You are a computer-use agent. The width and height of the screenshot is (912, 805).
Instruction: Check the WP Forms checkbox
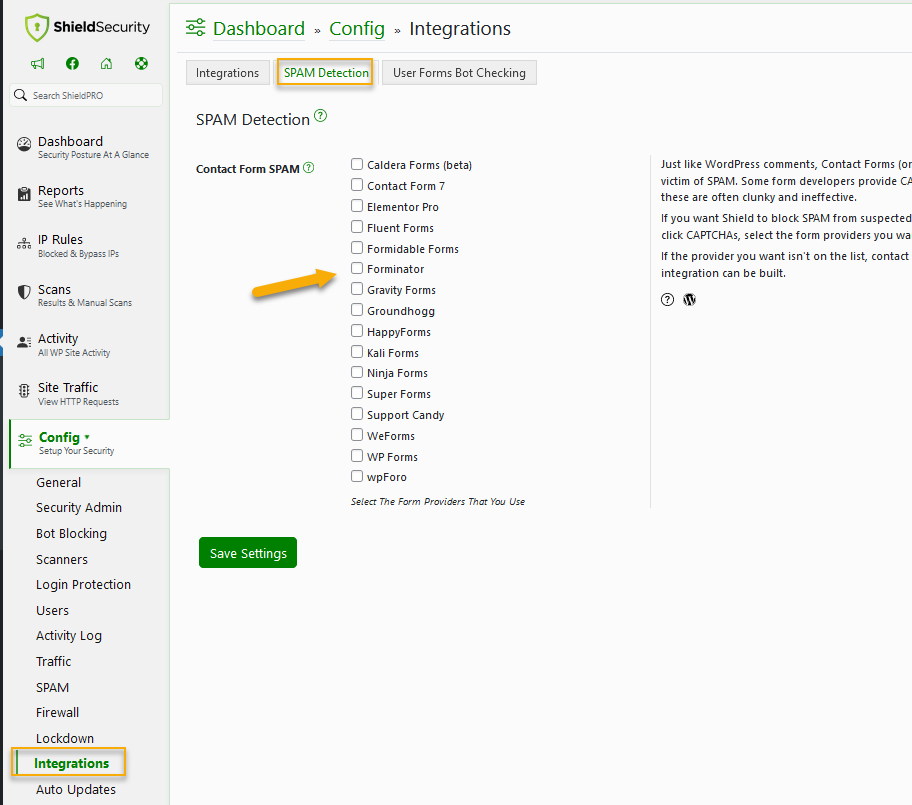[x=357, y=456]
